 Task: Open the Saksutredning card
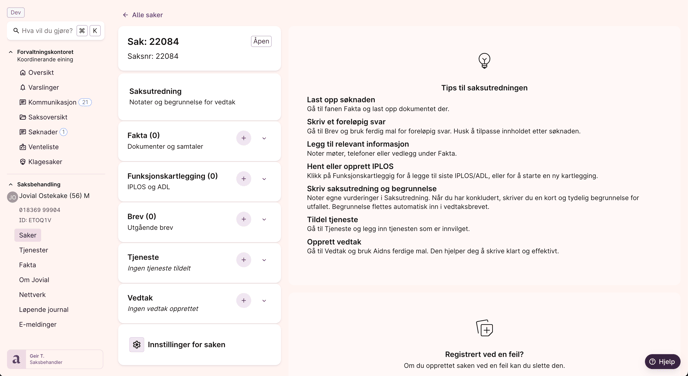tap(199, 97)
